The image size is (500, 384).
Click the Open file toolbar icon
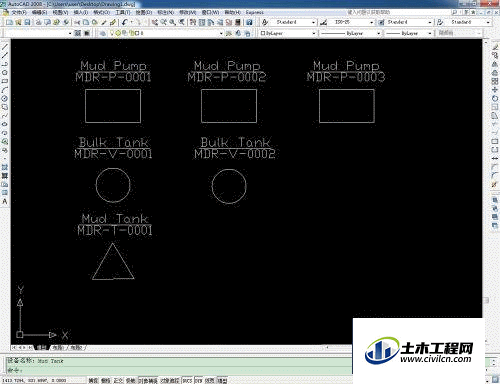pos(18,22)
